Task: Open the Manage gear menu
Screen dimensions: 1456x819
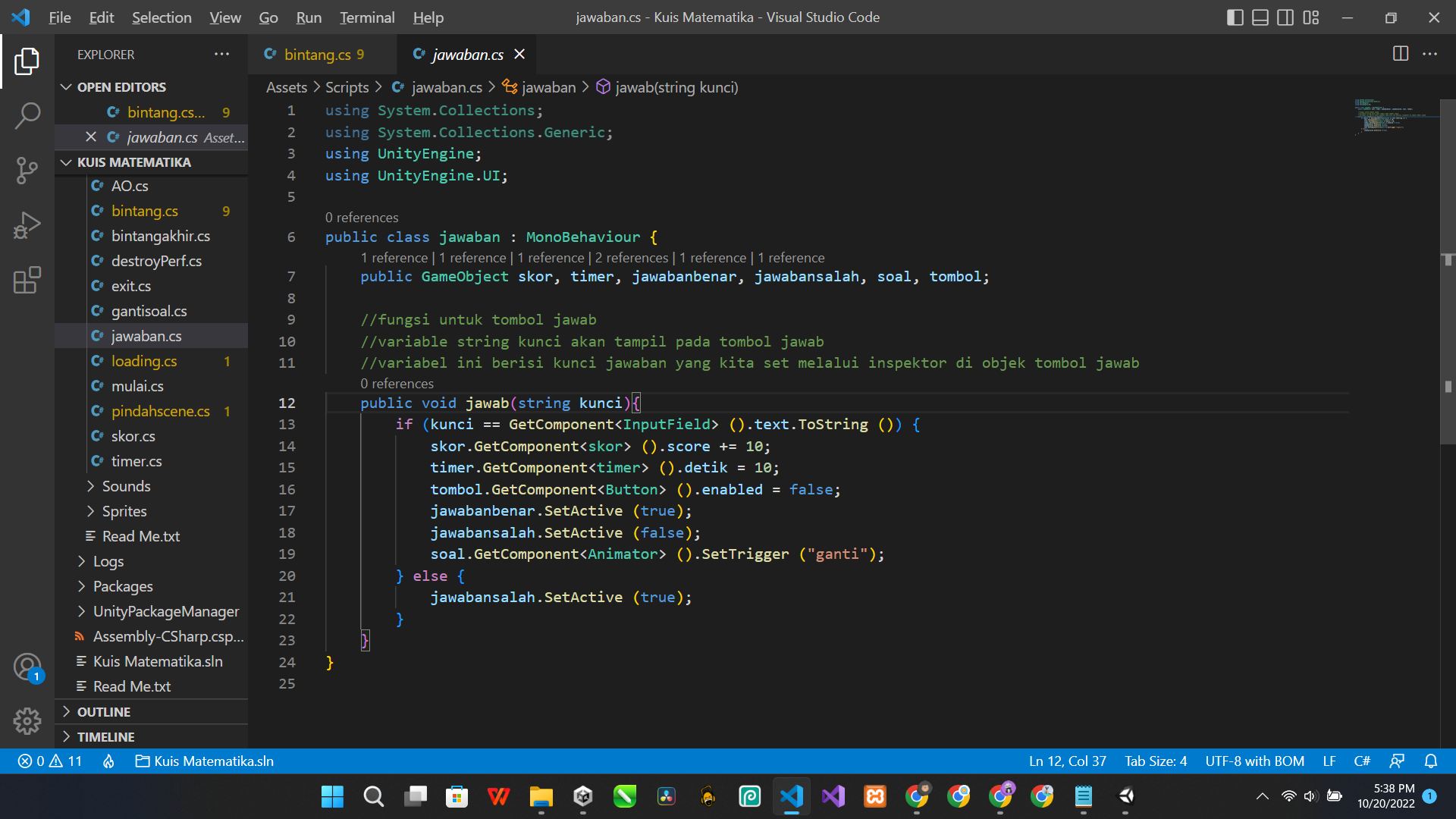Action: pyautogui.click(x=27, y=720)
